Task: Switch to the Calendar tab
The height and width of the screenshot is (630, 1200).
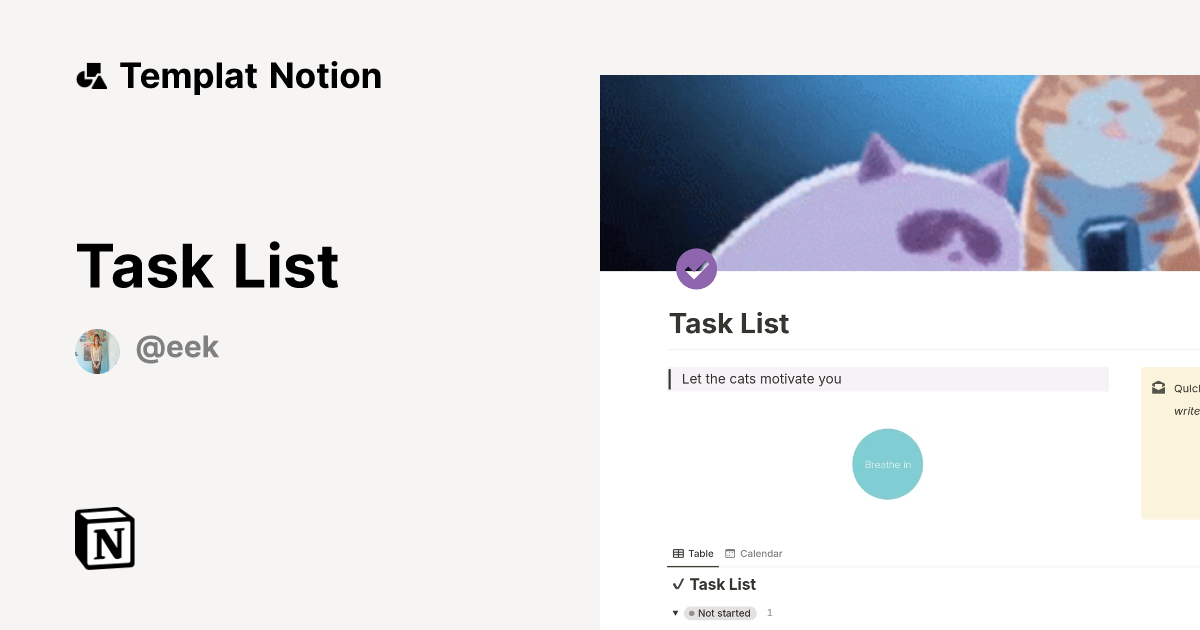Action: pyautogui.click(x=754, y=553)
